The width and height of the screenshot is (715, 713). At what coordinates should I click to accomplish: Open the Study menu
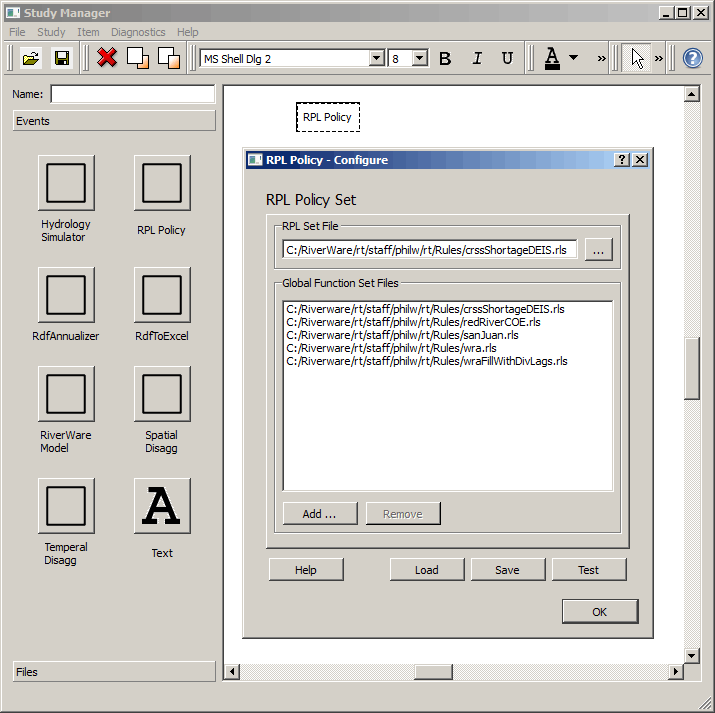click(51, 32)
